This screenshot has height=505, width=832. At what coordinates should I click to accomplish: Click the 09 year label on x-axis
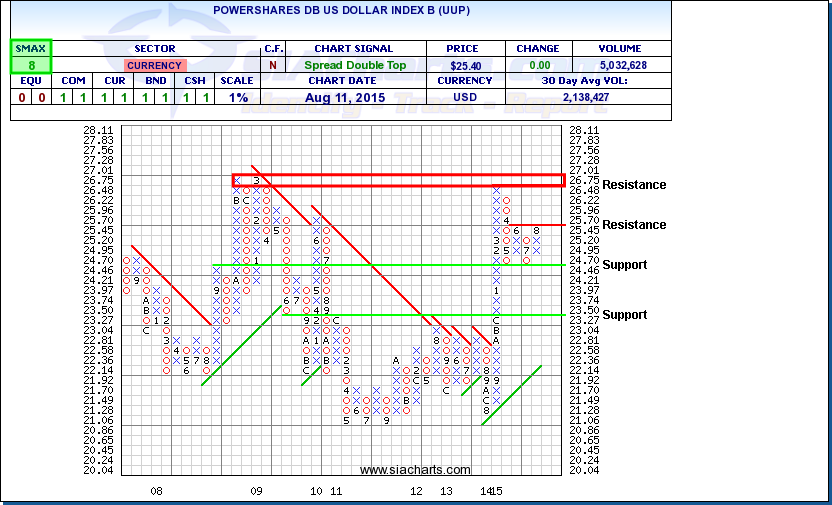(256, 492)
